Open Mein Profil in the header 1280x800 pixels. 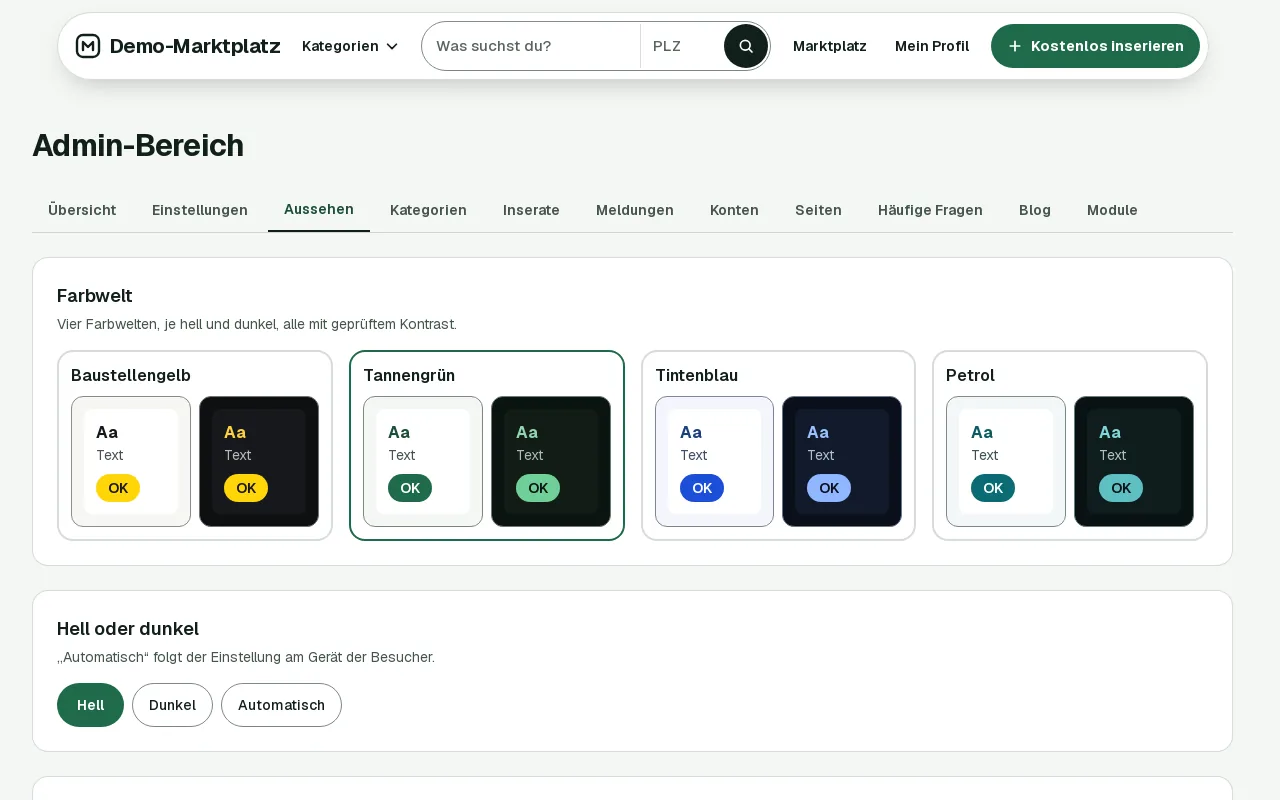932,46
